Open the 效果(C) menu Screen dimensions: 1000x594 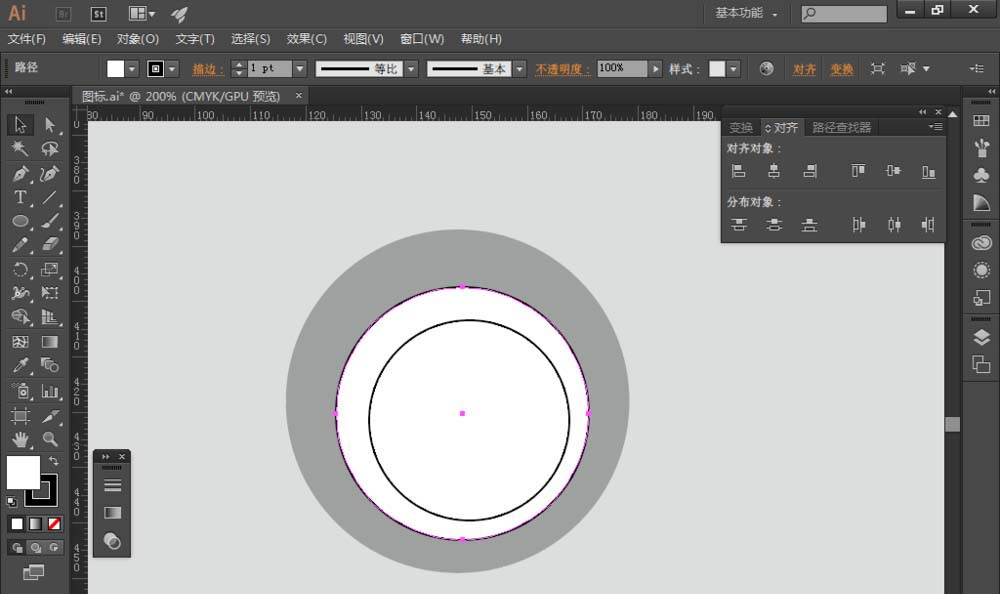click(306, 39)
